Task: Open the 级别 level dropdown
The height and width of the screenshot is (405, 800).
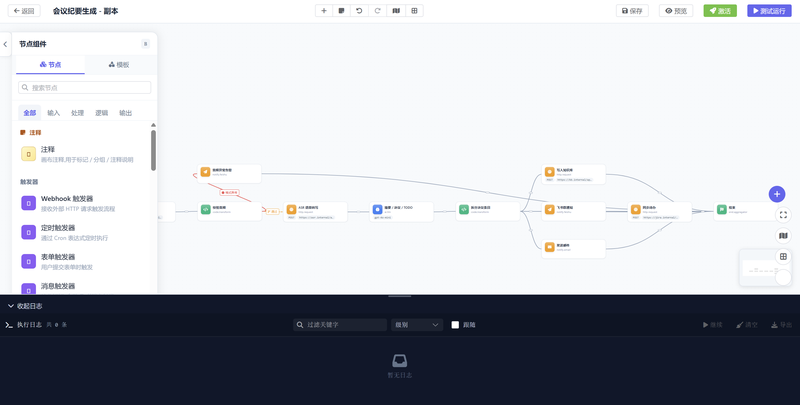Action: point(417,325)
